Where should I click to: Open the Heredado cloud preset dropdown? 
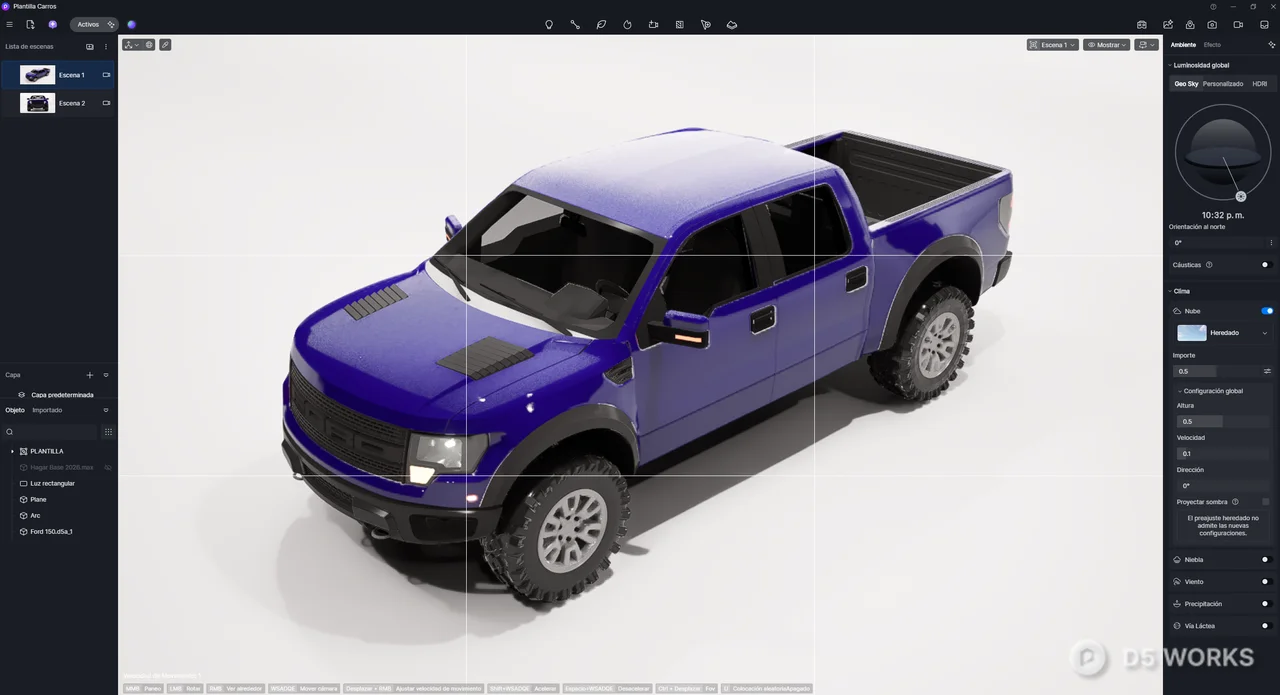pyautogui.click(x=1222, y=333)
